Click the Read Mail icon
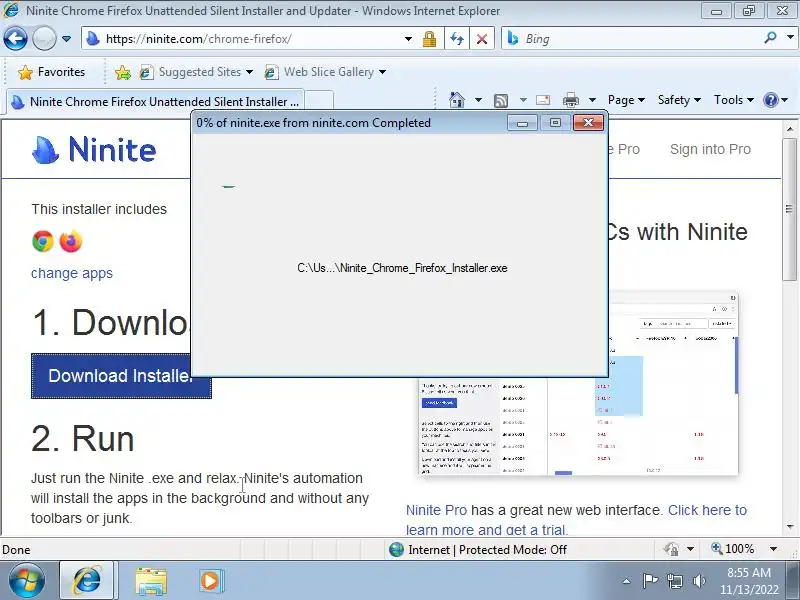The height and width of the screenshot is (600, 800). [x=543, y=100]
